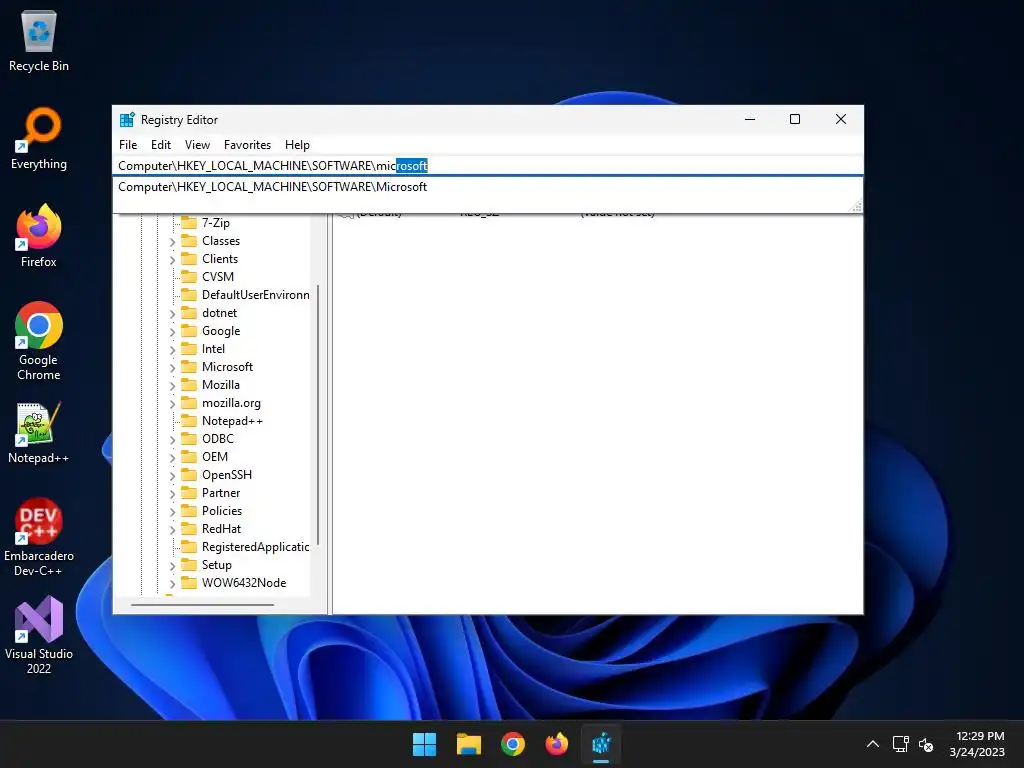Select the Setup key

pos(216,565)
